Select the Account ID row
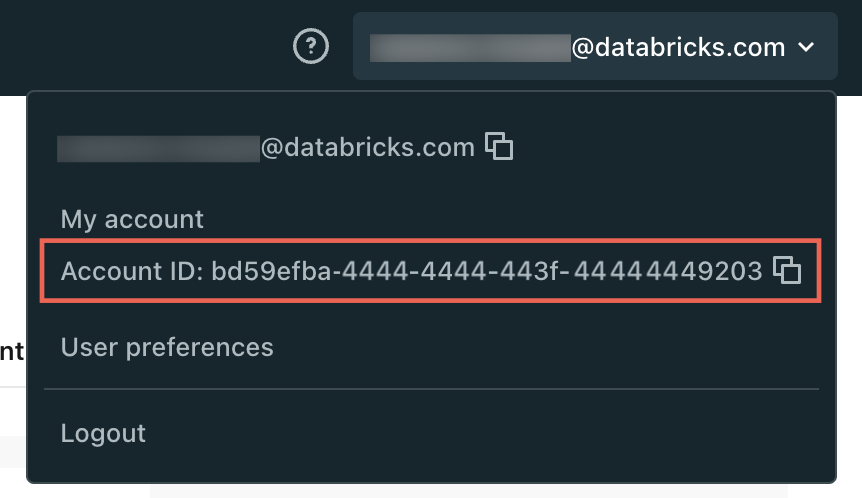The width and height of the screenshot is (862, 498). click(431, 270)
